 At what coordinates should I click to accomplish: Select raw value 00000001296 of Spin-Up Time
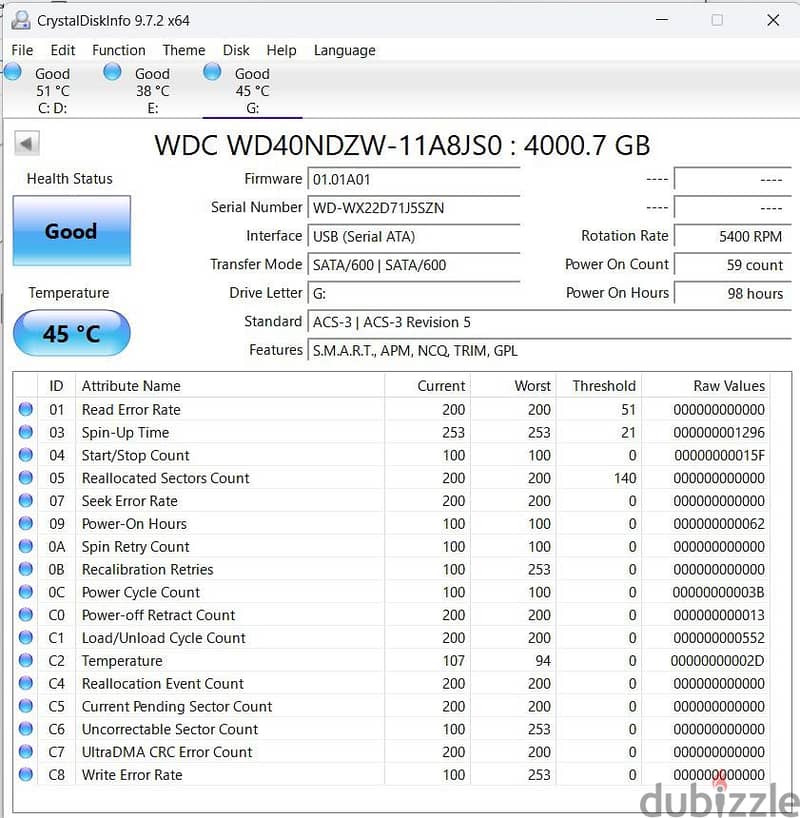point(719,432)
